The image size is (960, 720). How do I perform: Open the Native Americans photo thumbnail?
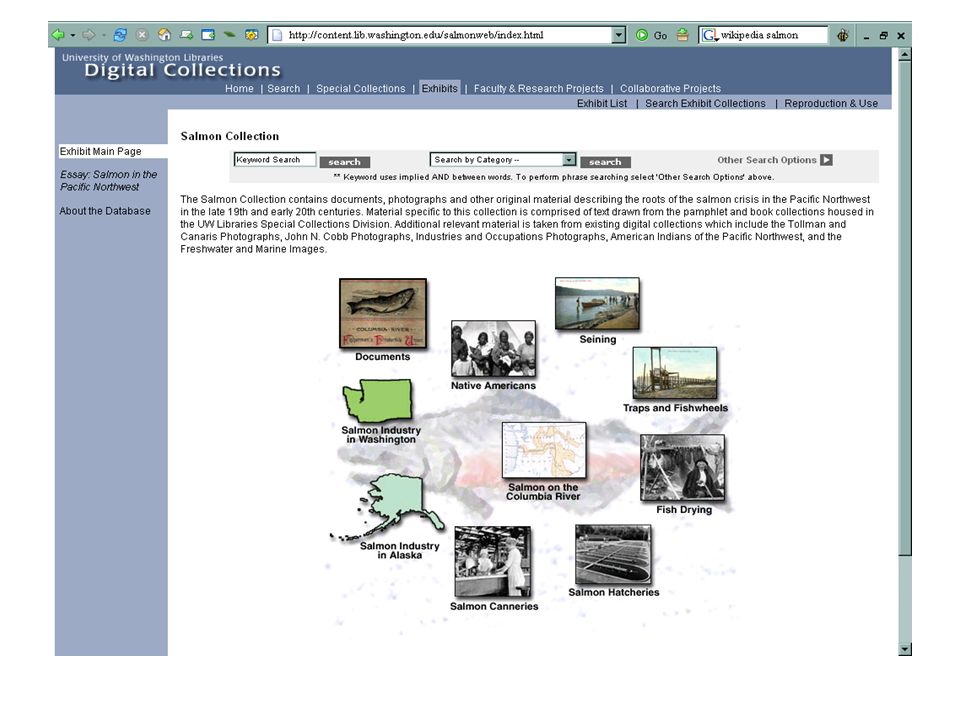[493, 348]
